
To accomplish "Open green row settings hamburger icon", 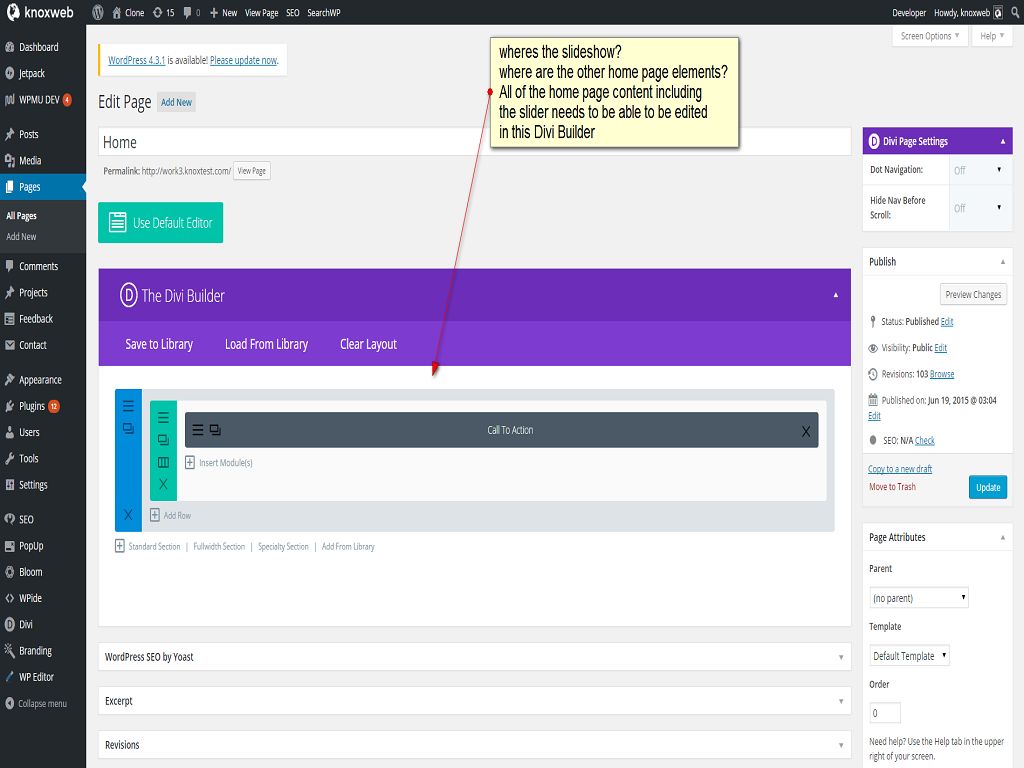I will (x=163, y=417).
